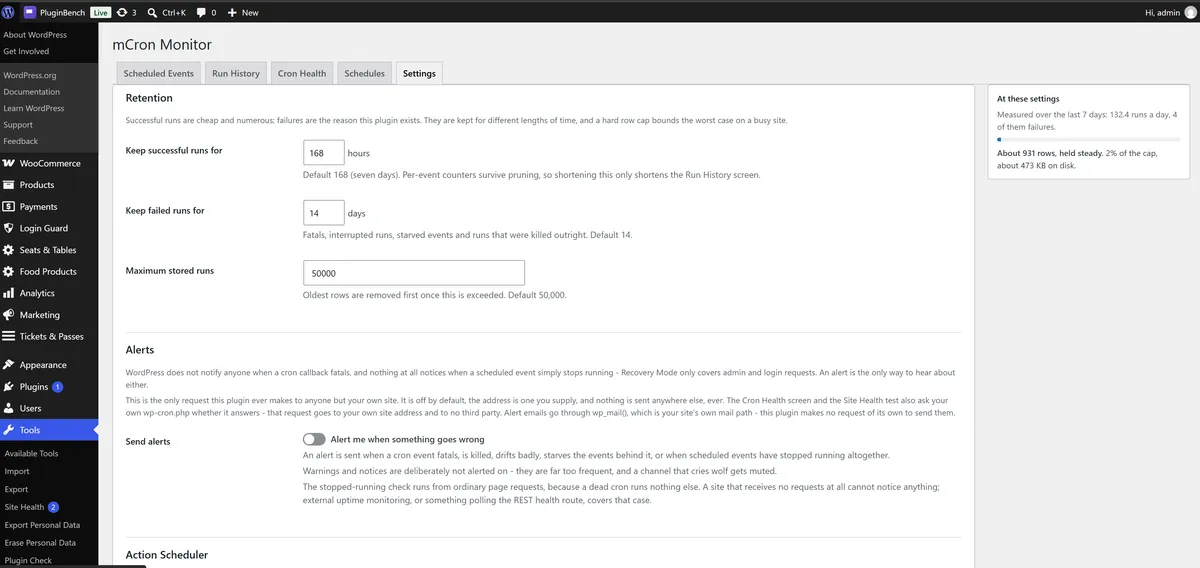Viewport: 1200px width, 568px height.
Task: Open the updates icon showing 3
Action: 122,12
